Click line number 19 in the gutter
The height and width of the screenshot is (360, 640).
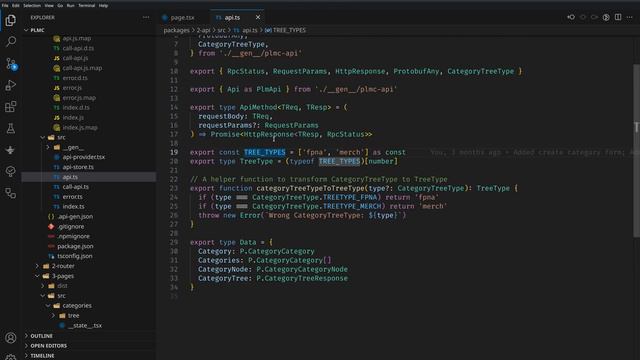(x=174, y=152)
